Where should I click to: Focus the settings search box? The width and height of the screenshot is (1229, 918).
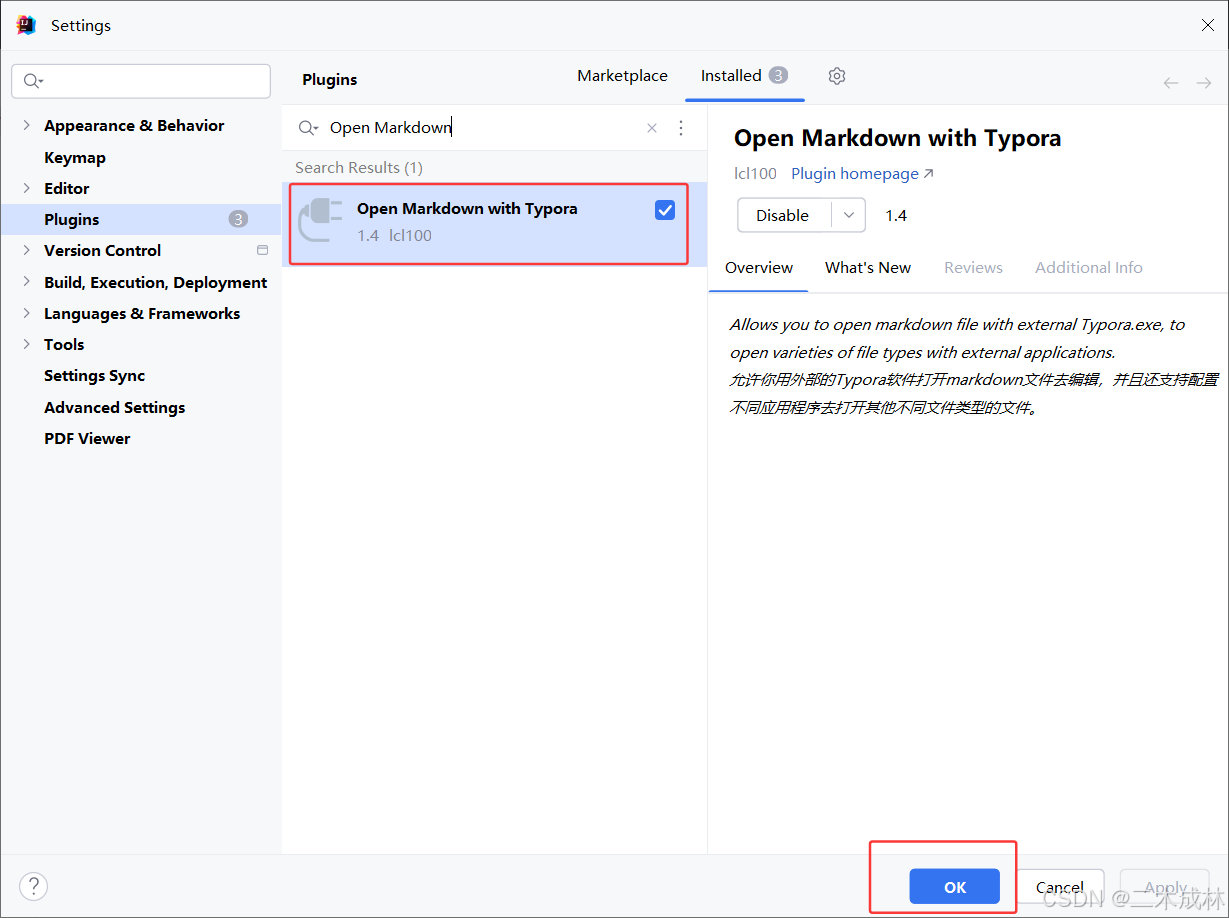click(x=141, y=81)
